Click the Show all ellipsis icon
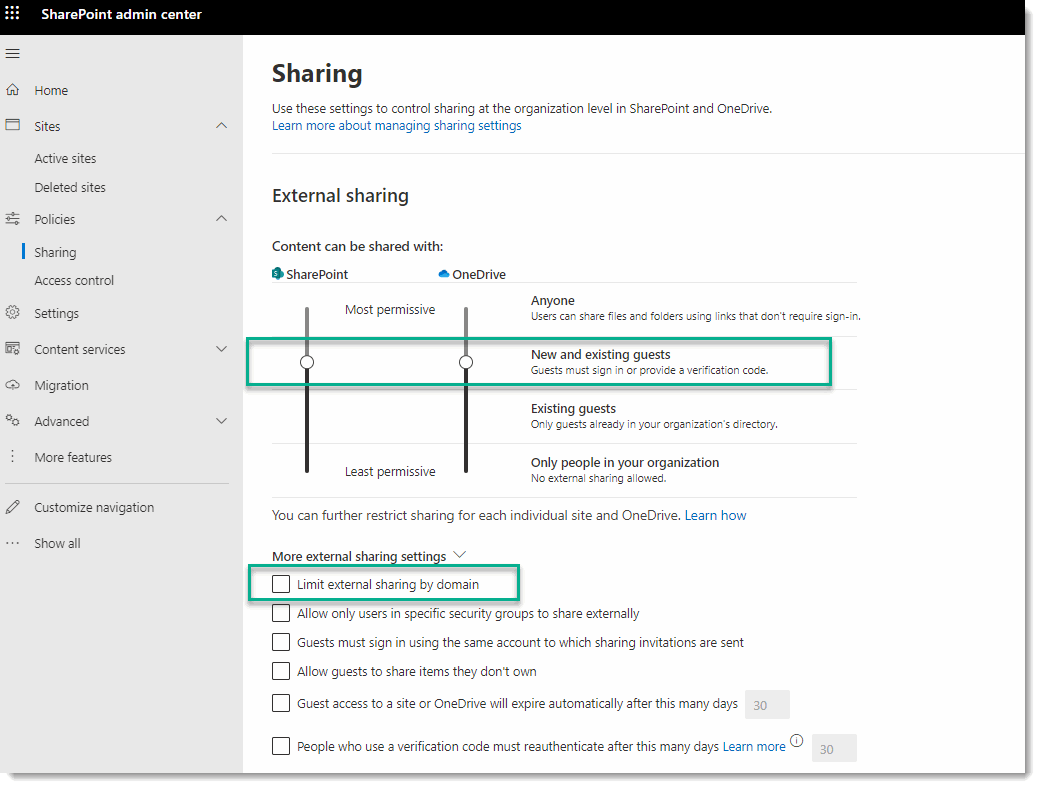This screenshot has width=1040, height=788. coord(13,543)
